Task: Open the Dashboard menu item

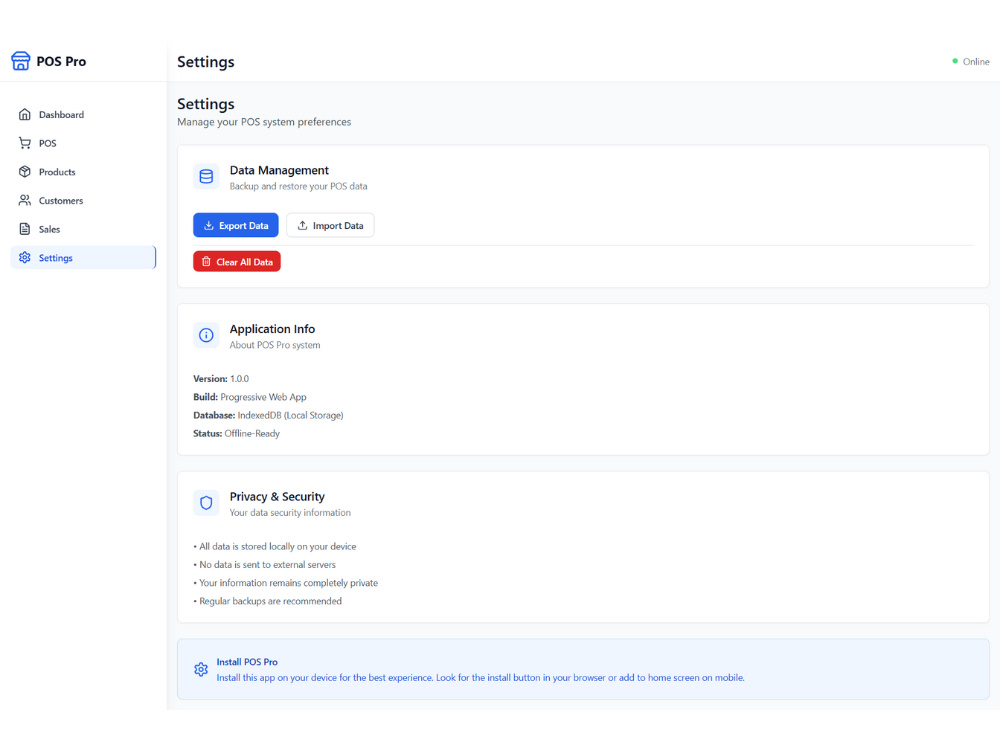Action: 83,114
